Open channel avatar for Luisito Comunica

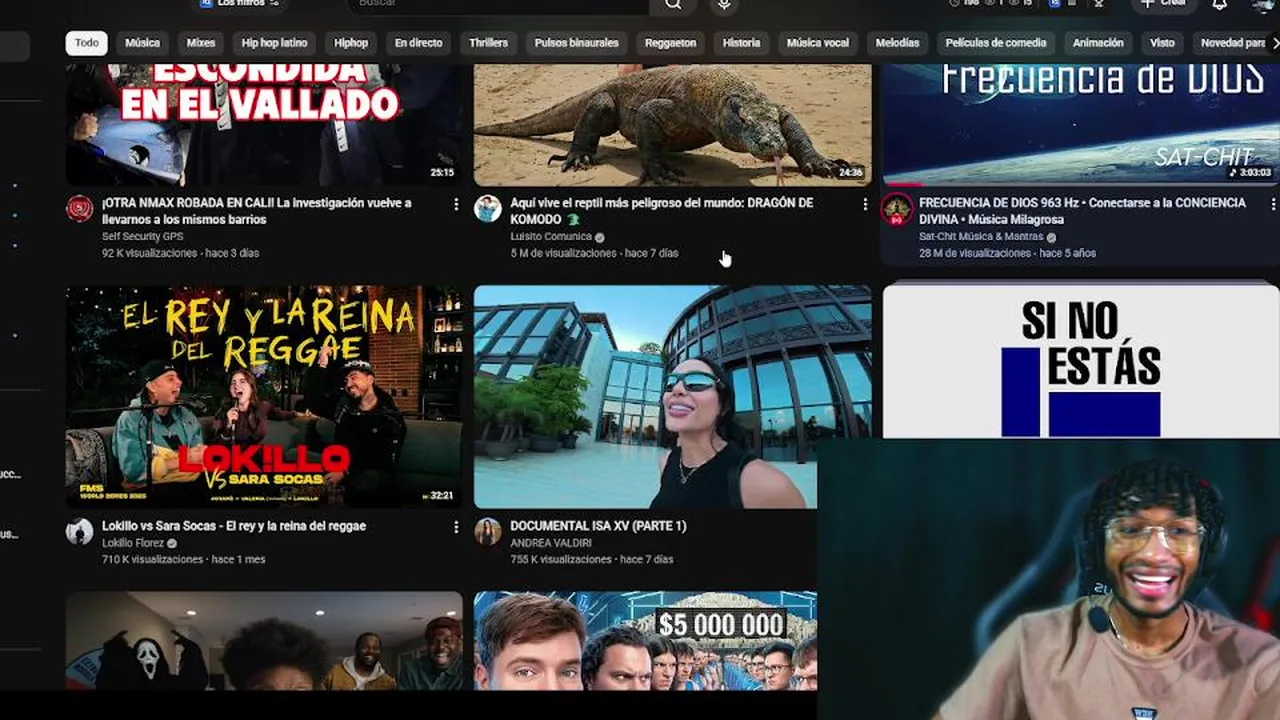[x=488, y=209]
